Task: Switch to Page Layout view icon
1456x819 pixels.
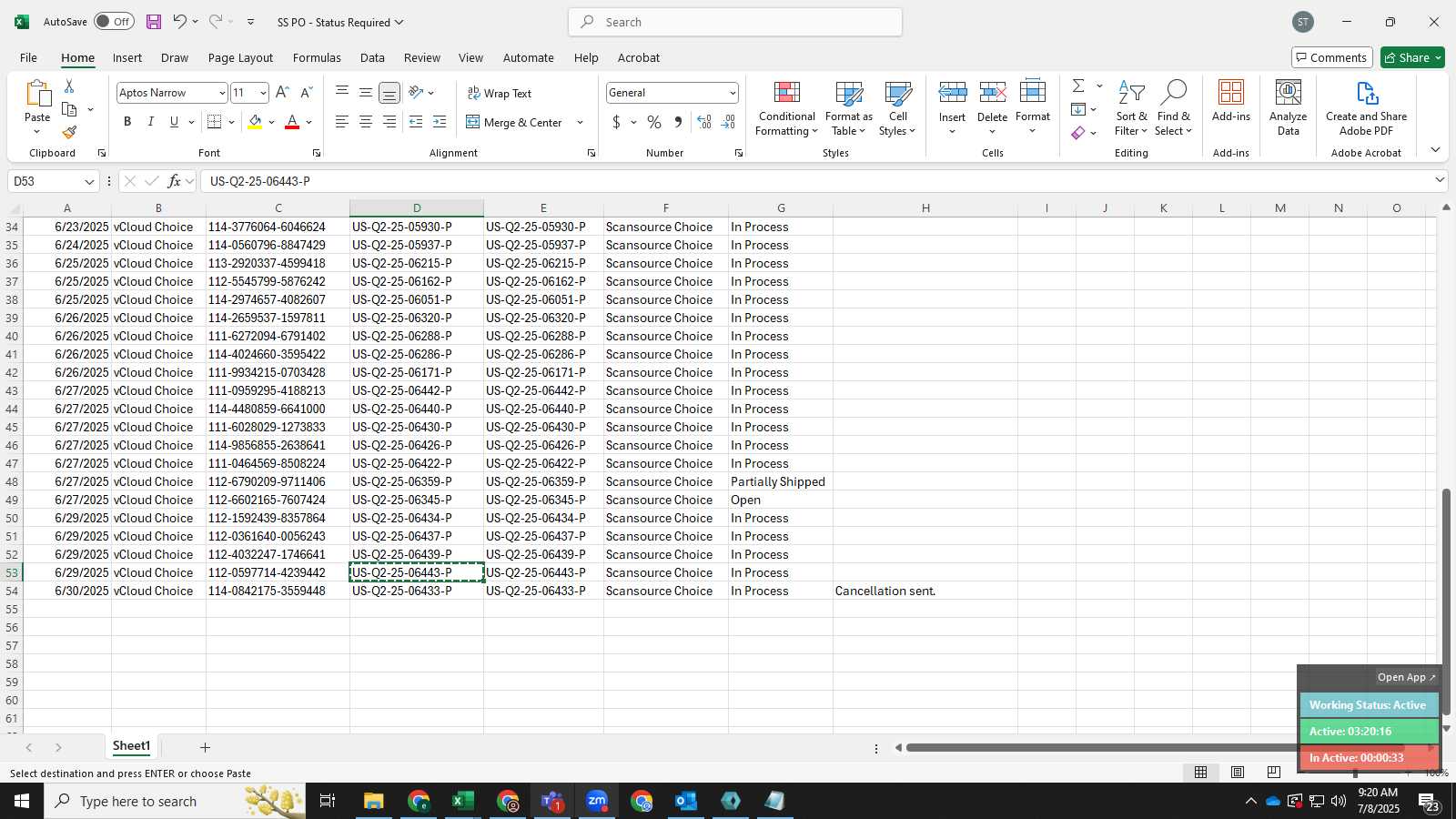Action: 1238,772
